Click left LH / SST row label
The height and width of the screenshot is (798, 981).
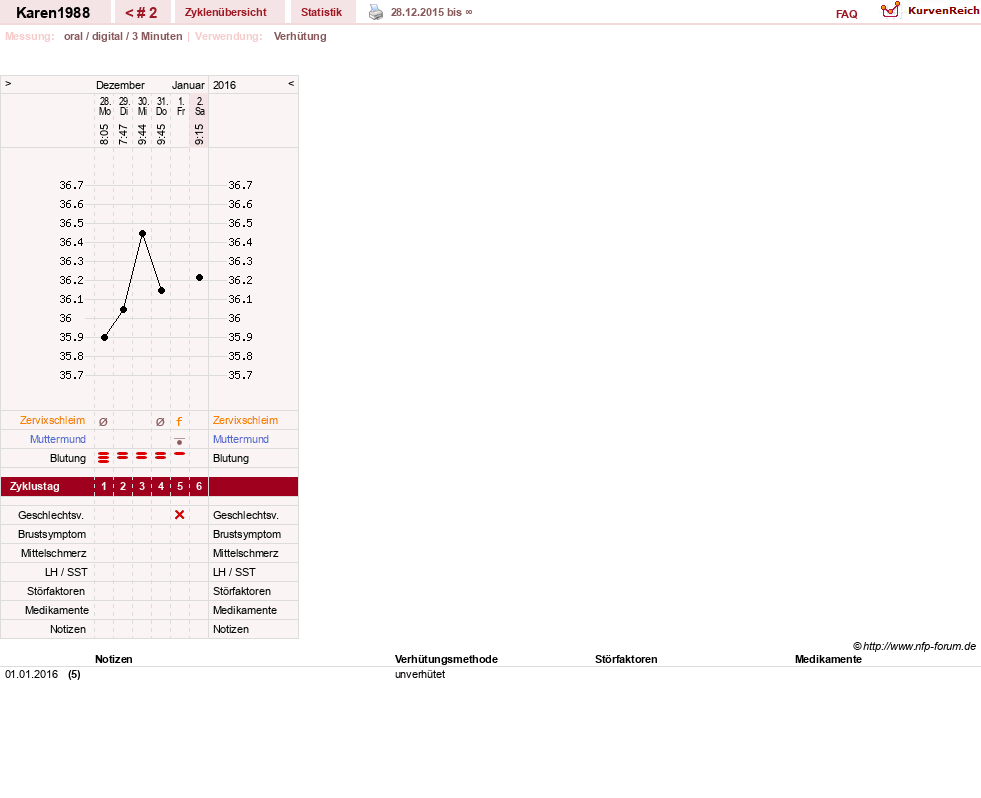[x=66, y=572]
